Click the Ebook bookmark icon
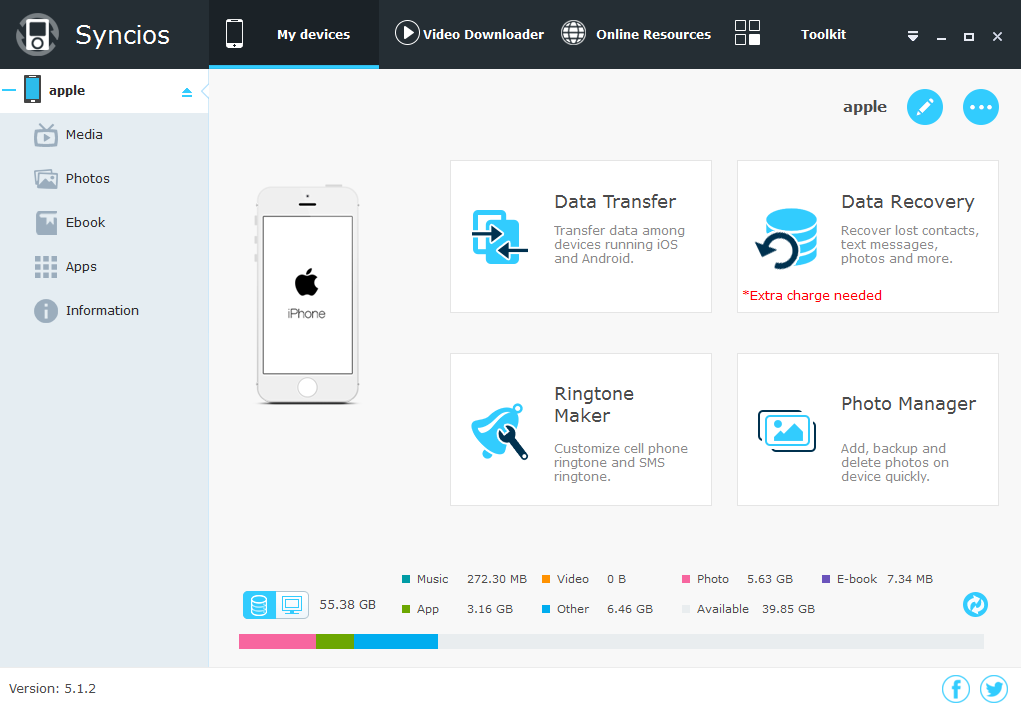1021x711 pixels. [x=46, y=223]
